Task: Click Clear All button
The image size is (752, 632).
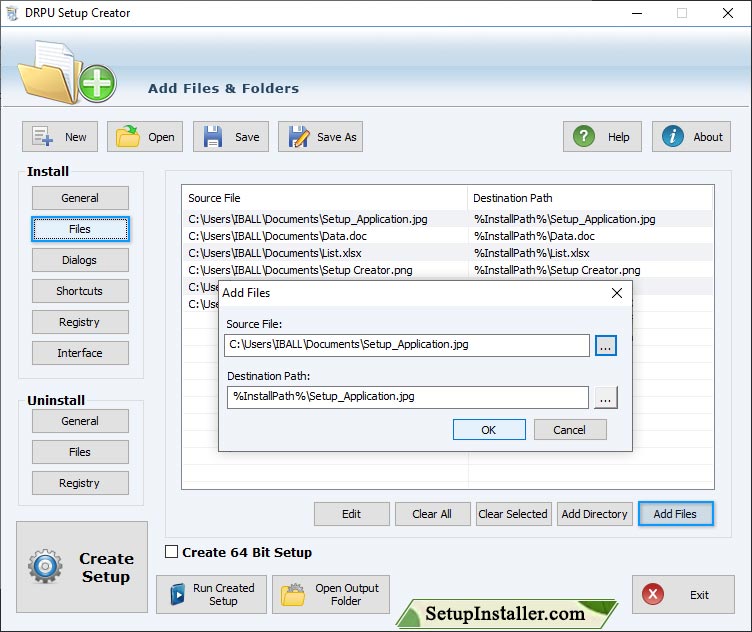Action: (x=432, y=514)
